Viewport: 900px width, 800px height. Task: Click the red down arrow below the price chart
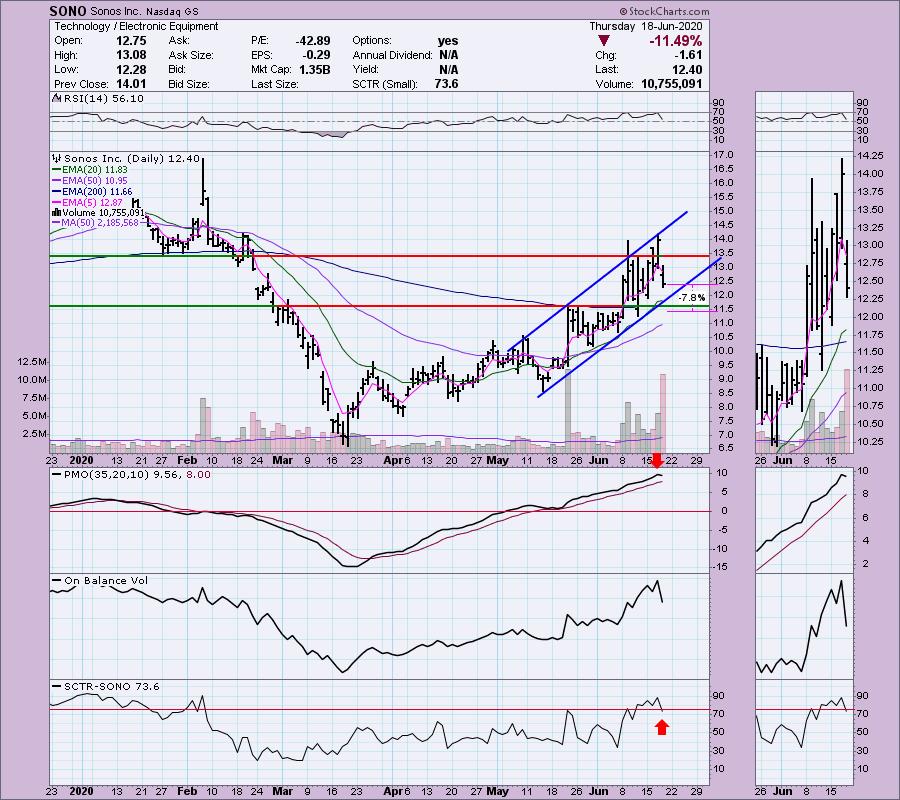pos(658,460)
